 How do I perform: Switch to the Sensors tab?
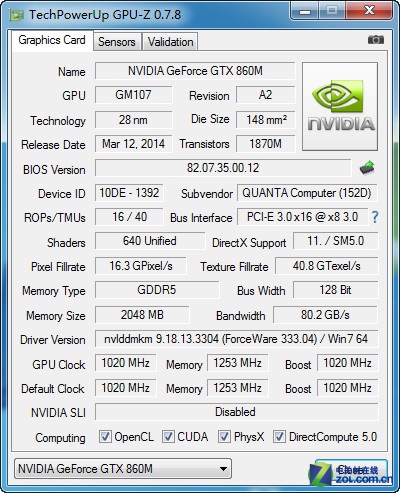tap(117, 42)
